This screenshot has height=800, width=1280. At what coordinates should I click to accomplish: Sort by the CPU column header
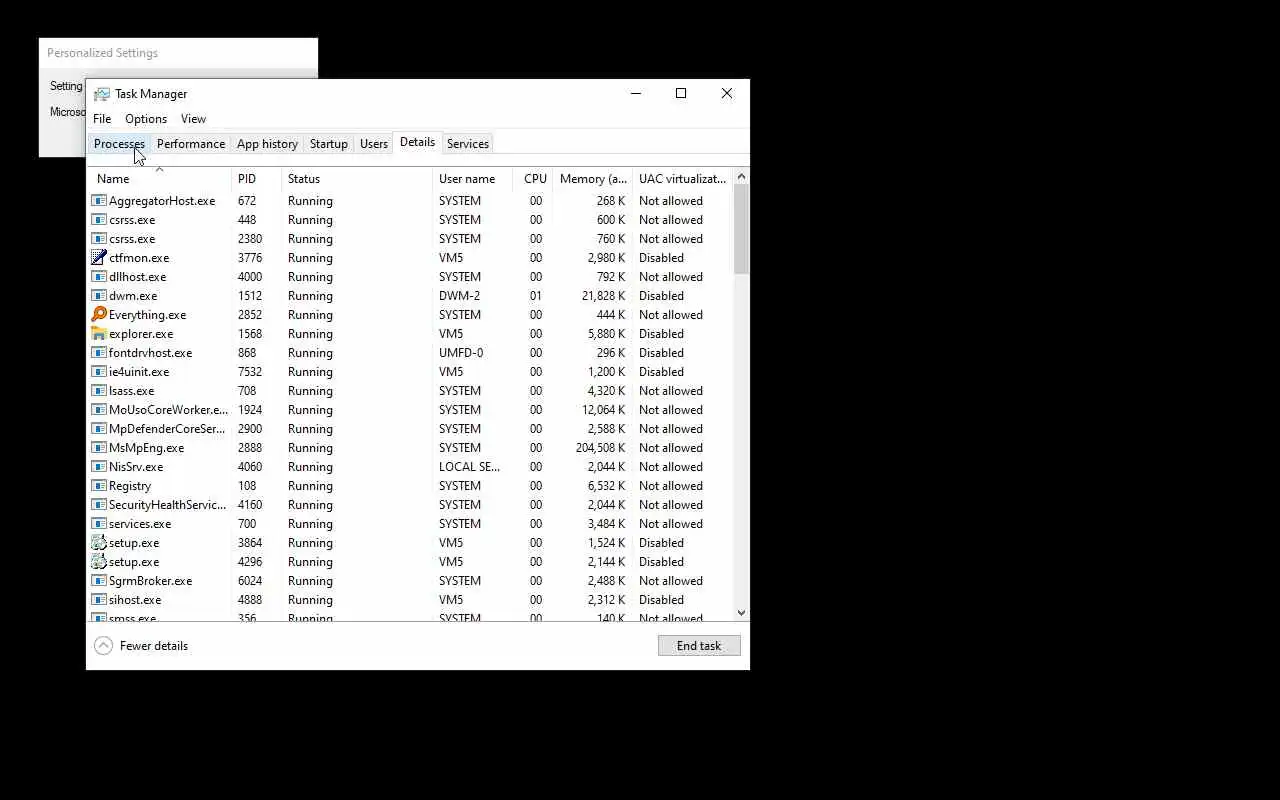click(534, 179)
